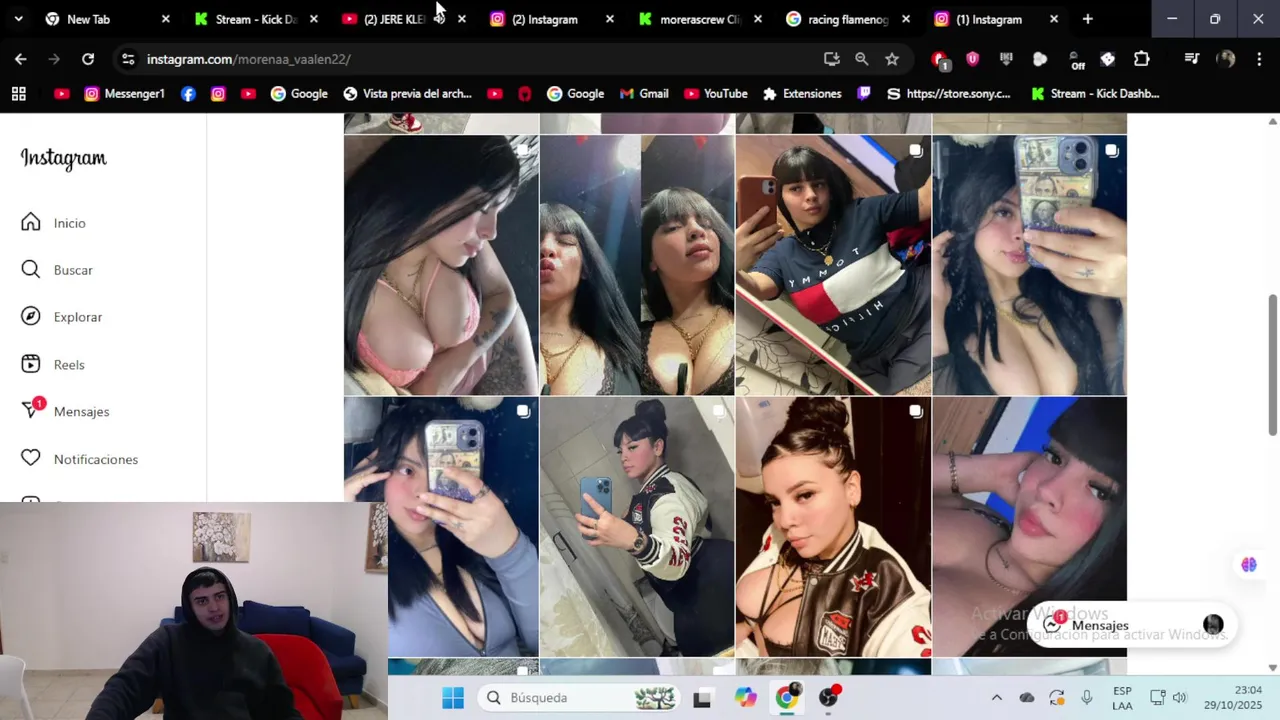This screenshot has width=1280, height=720.
Task: Open post with pink top selfie
Action: point(441,265)
